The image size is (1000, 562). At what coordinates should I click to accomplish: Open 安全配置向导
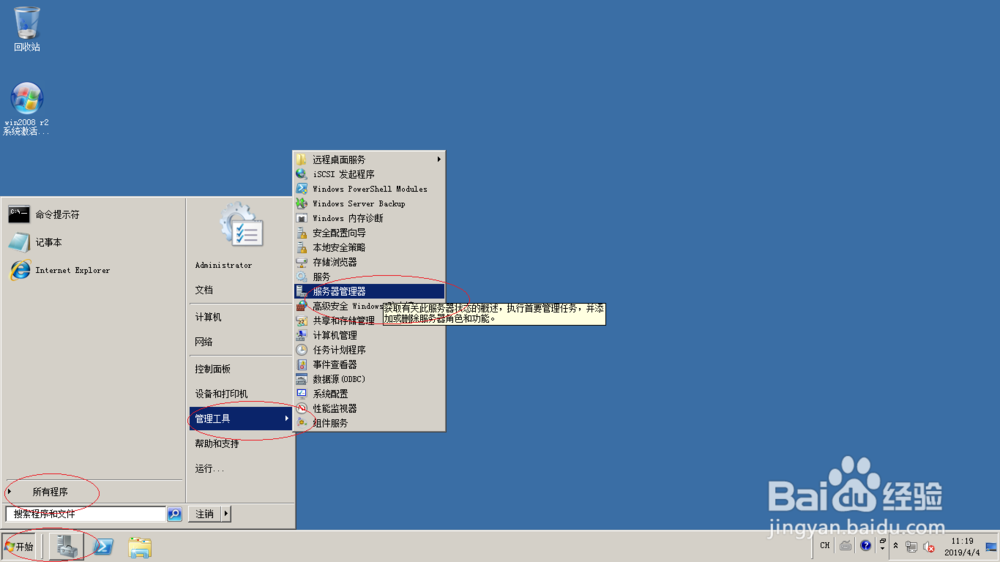click(369, 233)
